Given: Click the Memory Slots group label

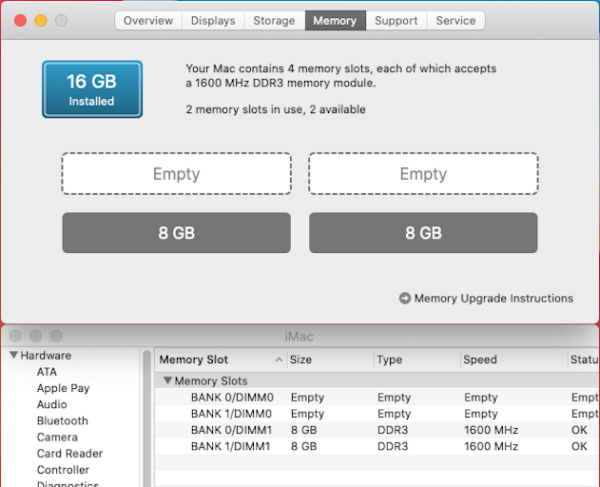Looking at the screenshot, I should click(211, 381).
